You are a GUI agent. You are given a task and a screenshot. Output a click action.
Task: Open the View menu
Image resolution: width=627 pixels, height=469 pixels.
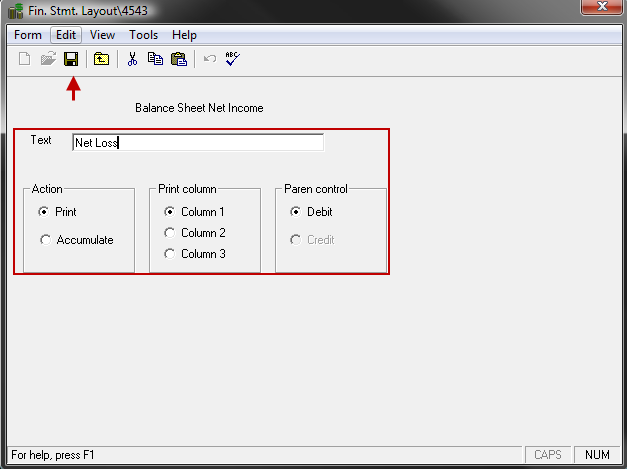tap(102, 35)
